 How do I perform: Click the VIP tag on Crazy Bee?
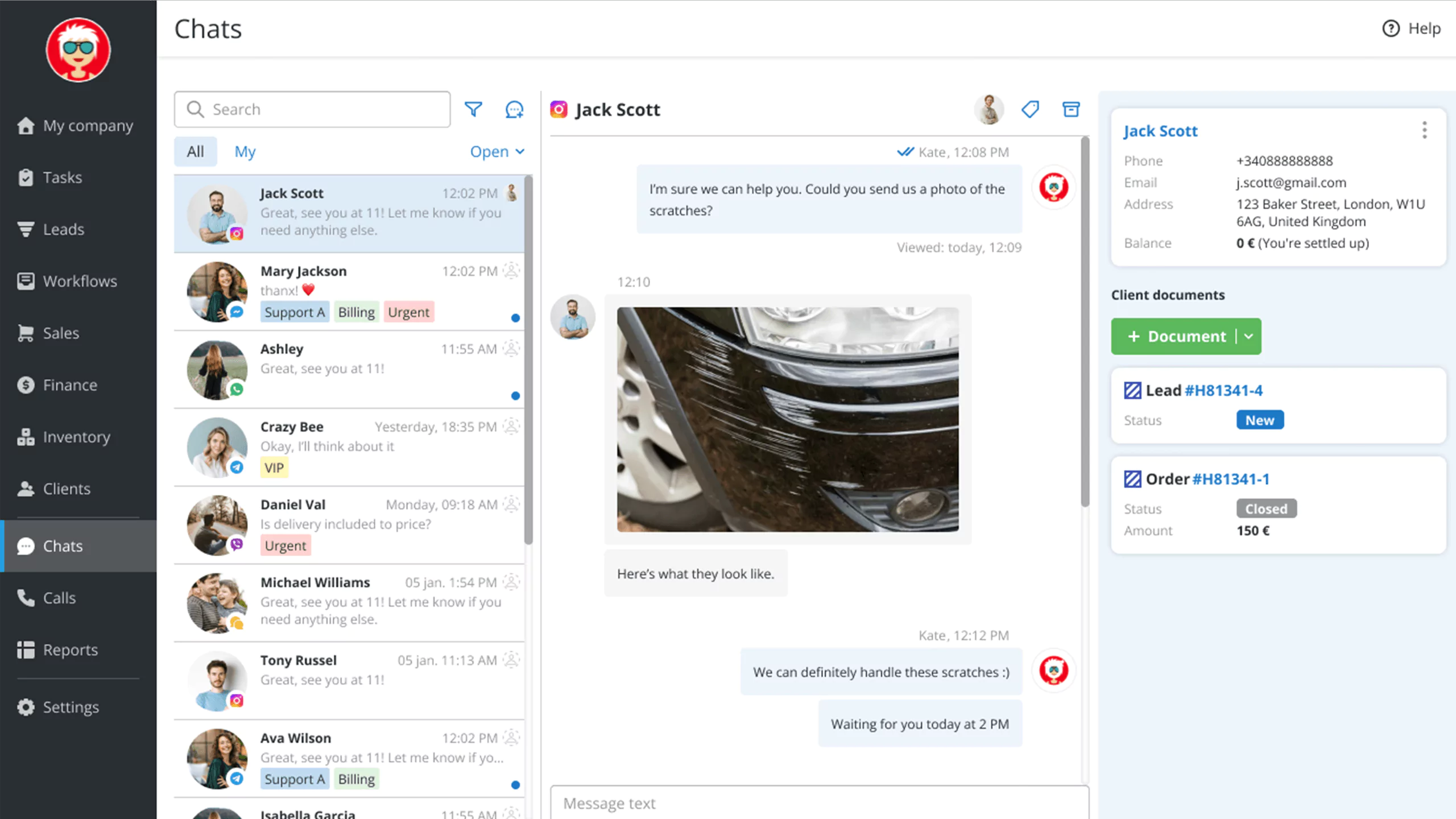coord(274,468)
